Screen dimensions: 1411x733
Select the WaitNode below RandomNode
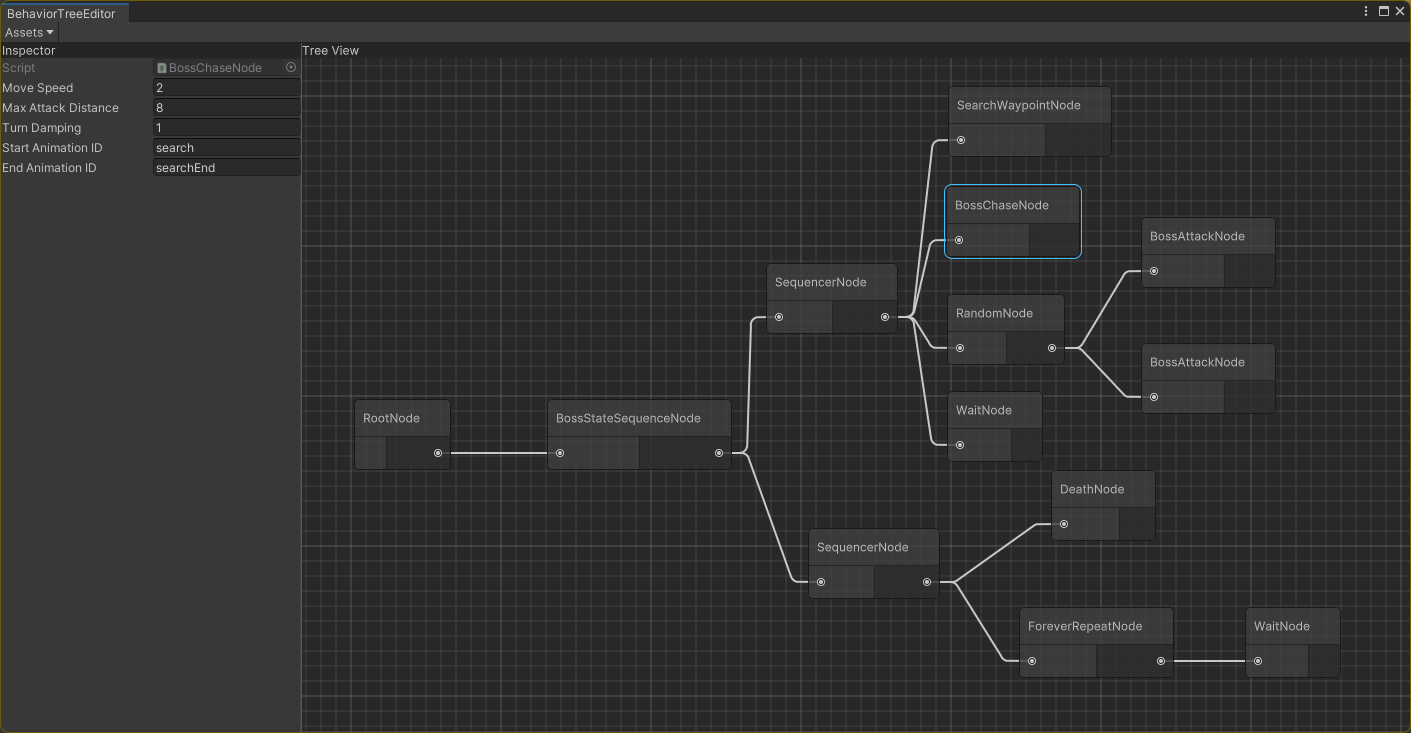[x=995, y=426]
